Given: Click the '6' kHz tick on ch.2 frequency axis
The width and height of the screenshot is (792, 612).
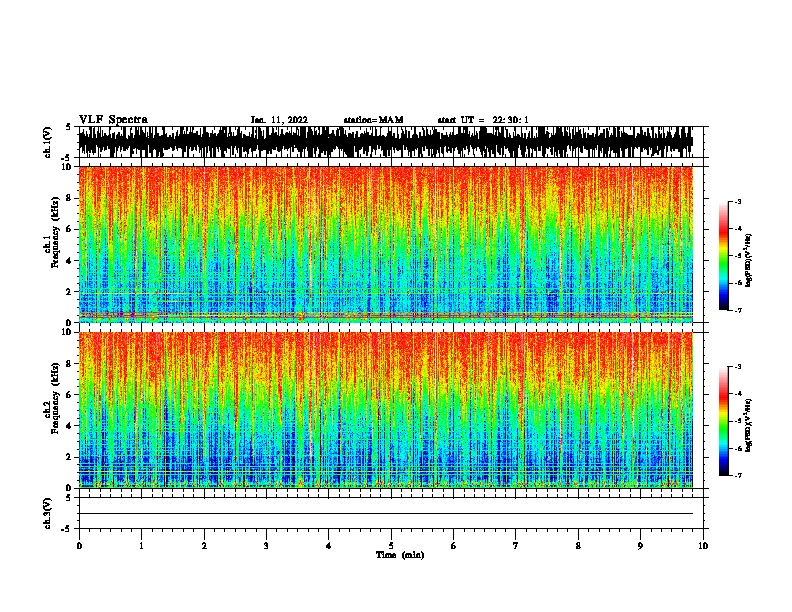Looking at the screenshot, I should [x=70, y=394].
